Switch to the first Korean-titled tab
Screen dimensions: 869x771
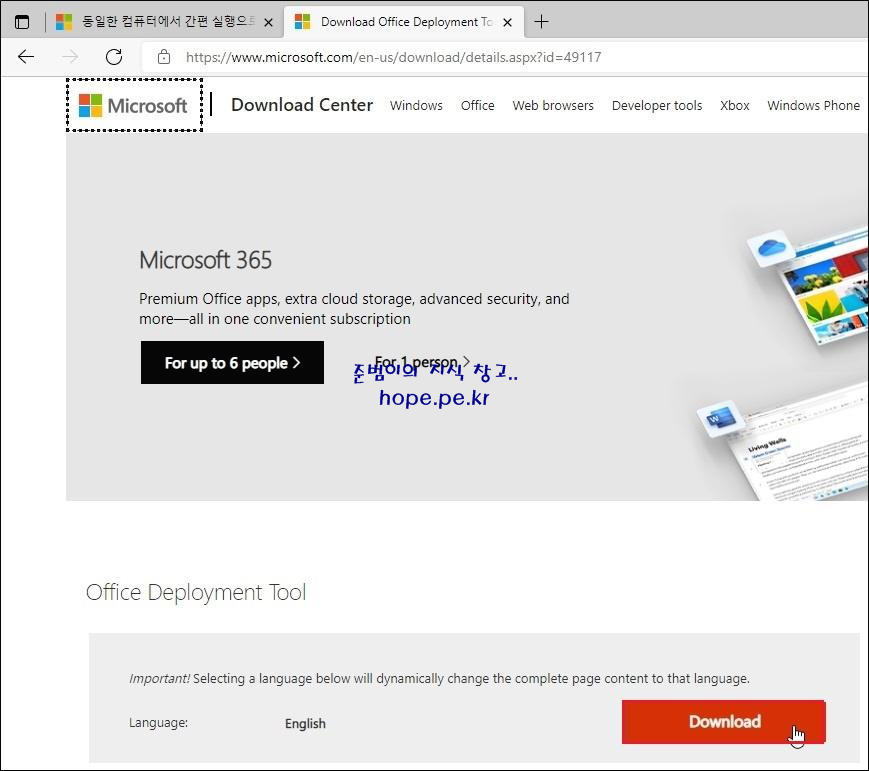[x=162, y=22]
